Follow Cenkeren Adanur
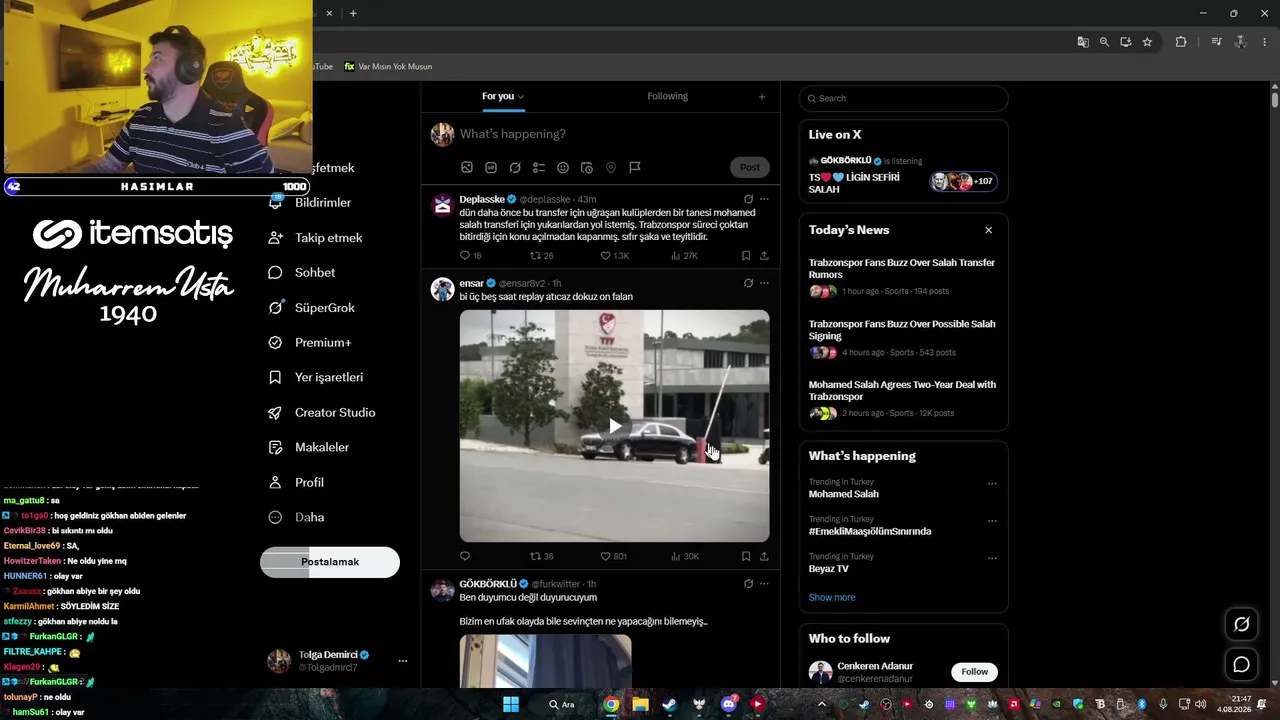 pyautogui.click(x=975, y=672)
